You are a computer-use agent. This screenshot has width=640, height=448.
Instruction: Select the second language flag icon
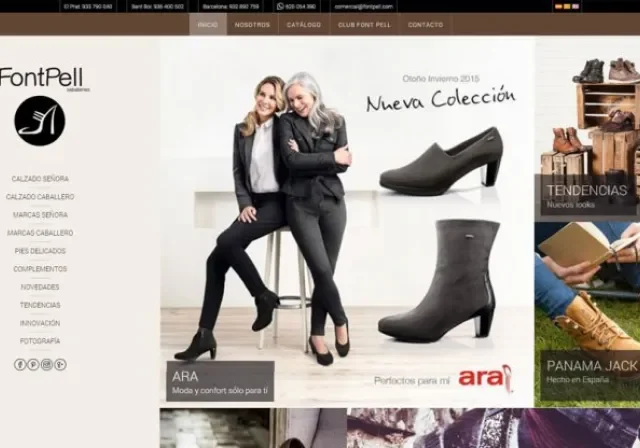click(x=567, y=6)
